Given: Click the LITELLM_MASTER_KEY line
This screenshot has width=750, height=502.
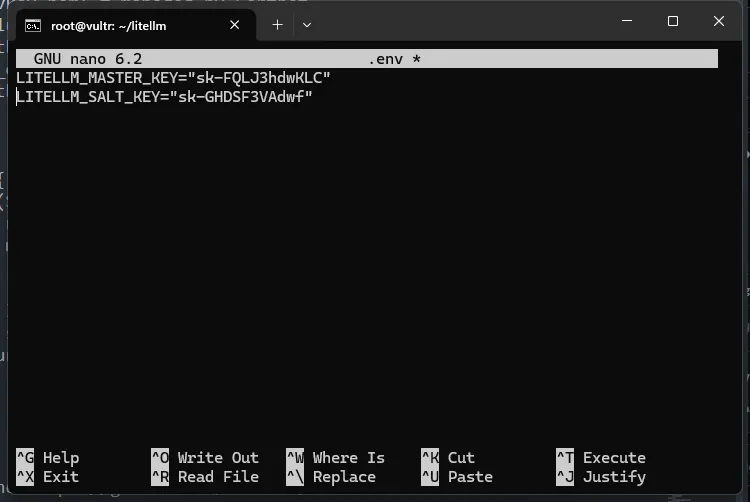Looking at the screenshot, I should point(173,77).
